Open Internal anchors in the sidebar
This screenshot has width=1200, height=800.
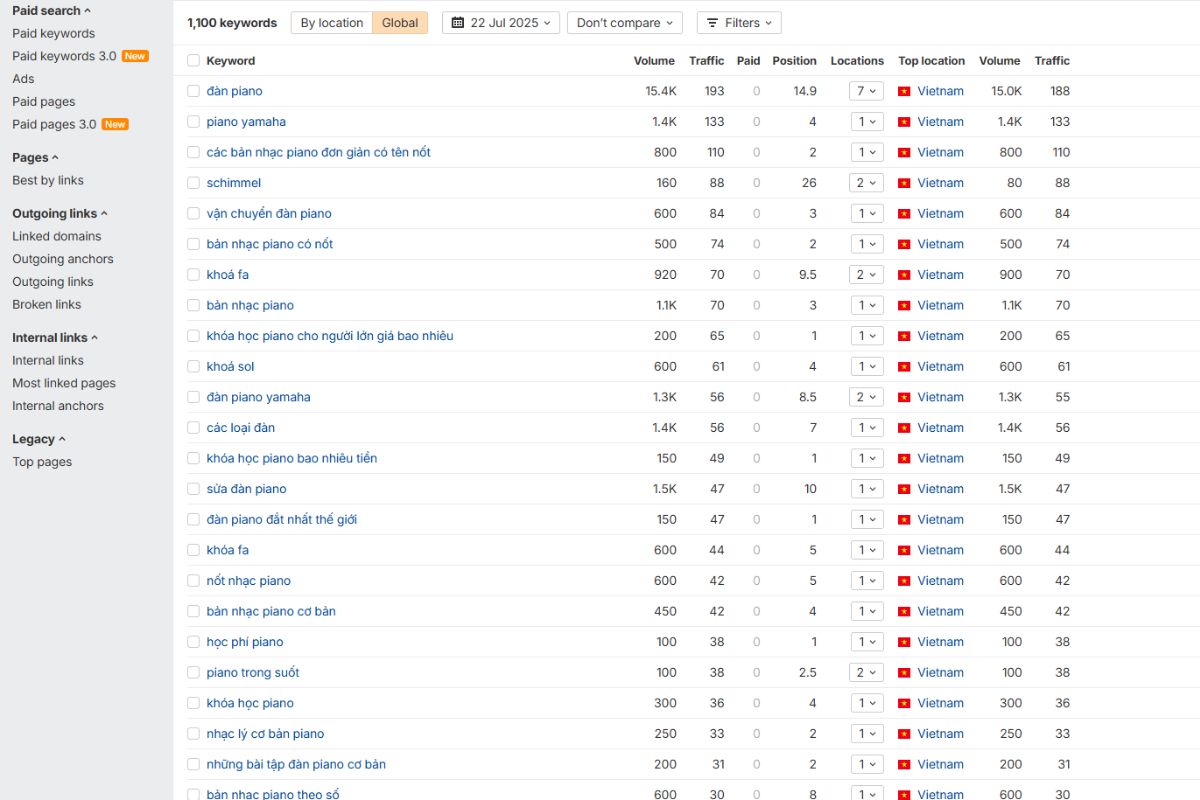(58, 406)
